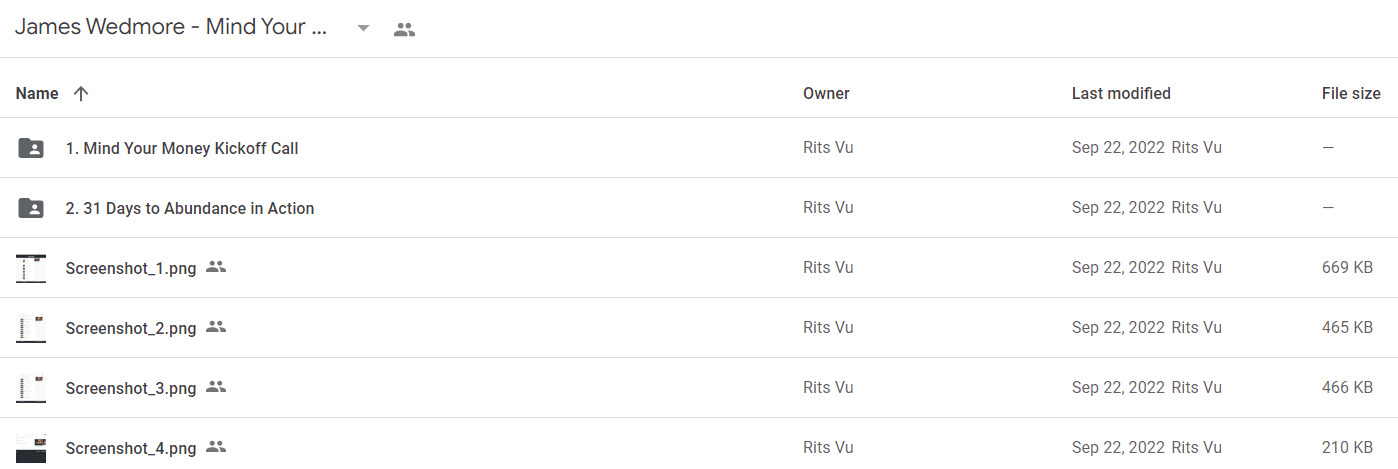Click the shared people icon beside title
Viewport: 1398px width, 469px height.
click(404, 29)
